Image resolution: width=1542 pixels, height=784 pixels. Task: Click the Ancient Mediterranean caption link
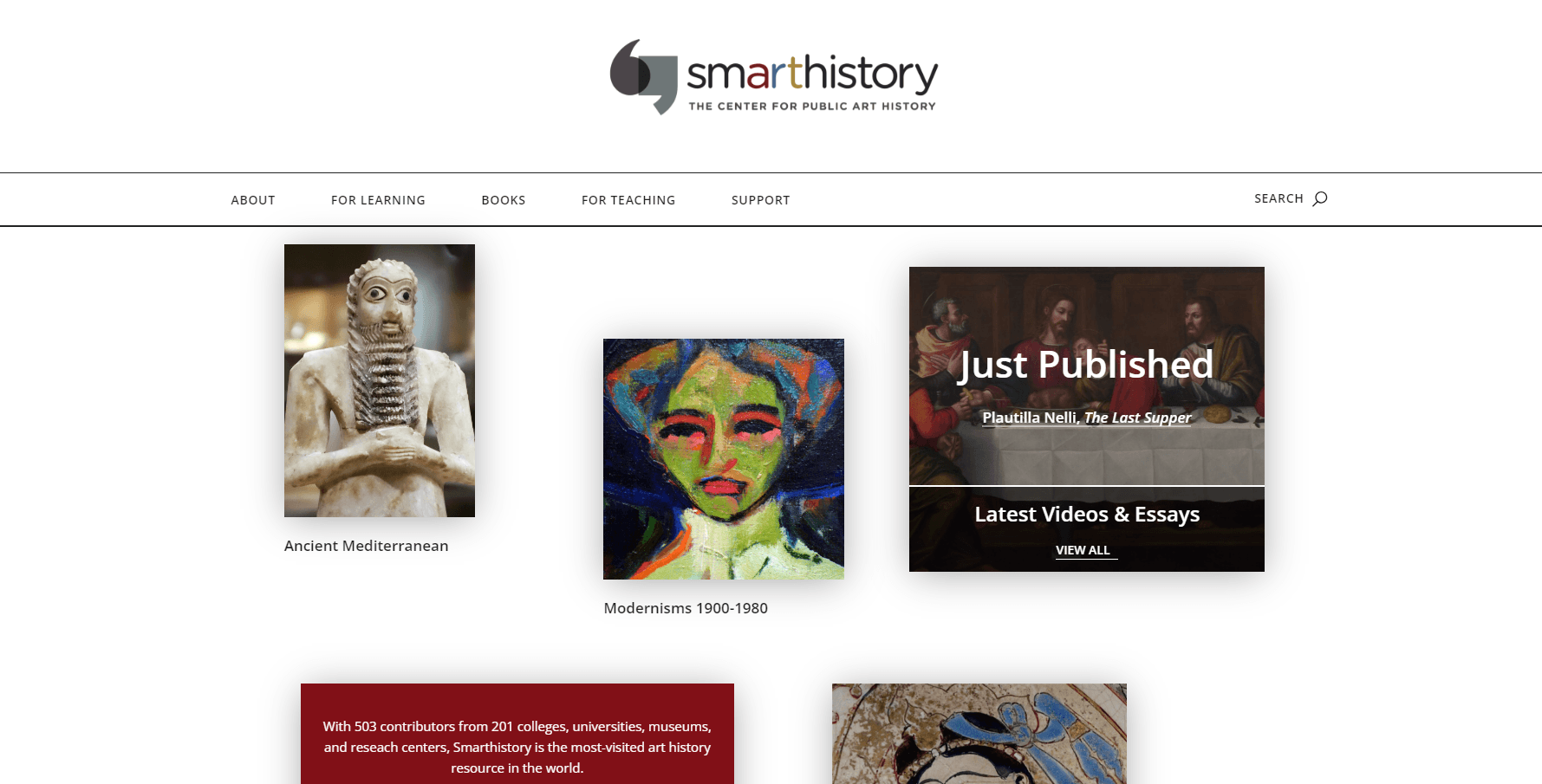[x=367, y=546]
